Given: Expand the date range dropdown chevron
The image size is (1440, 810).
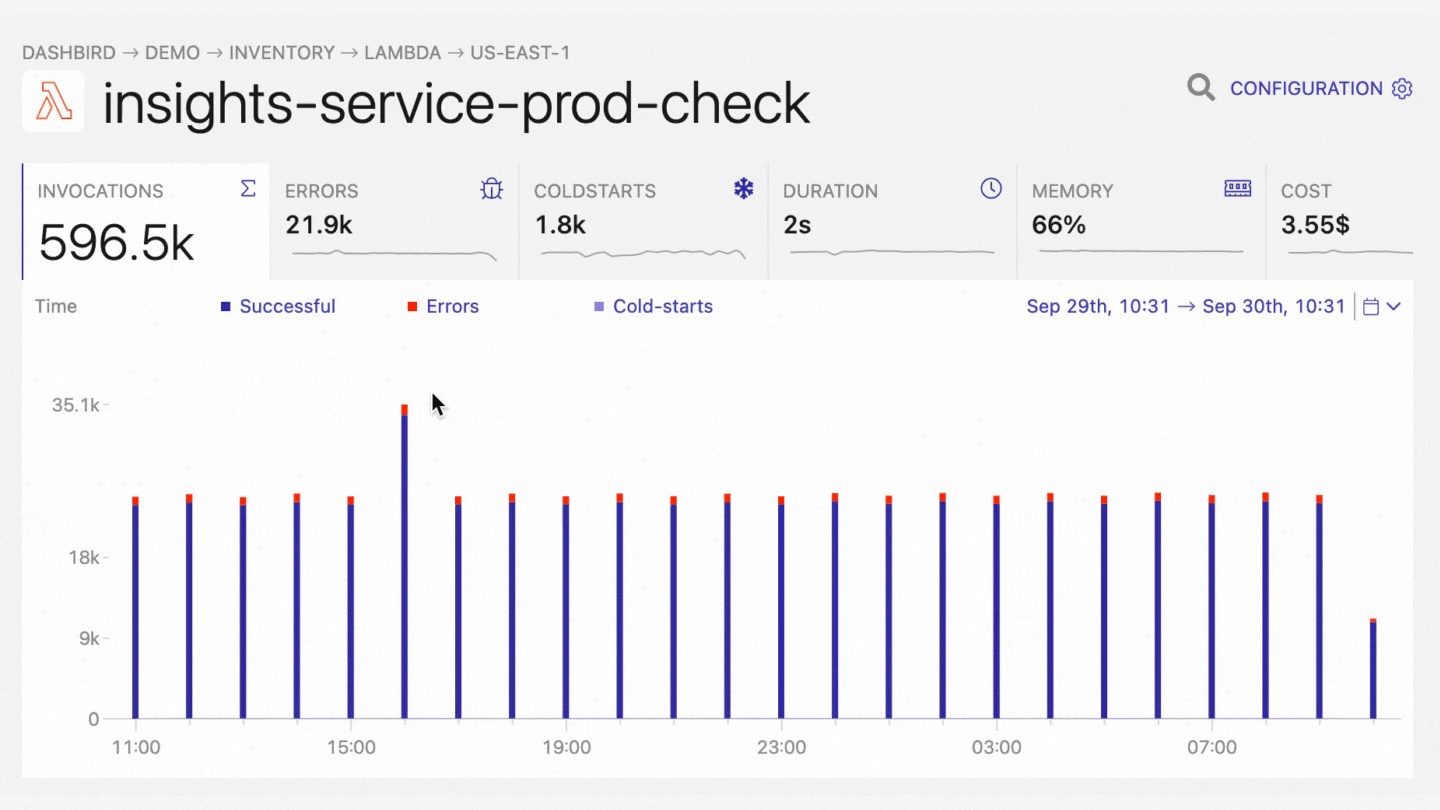Looking at the screenshot, I should 1394,306.
